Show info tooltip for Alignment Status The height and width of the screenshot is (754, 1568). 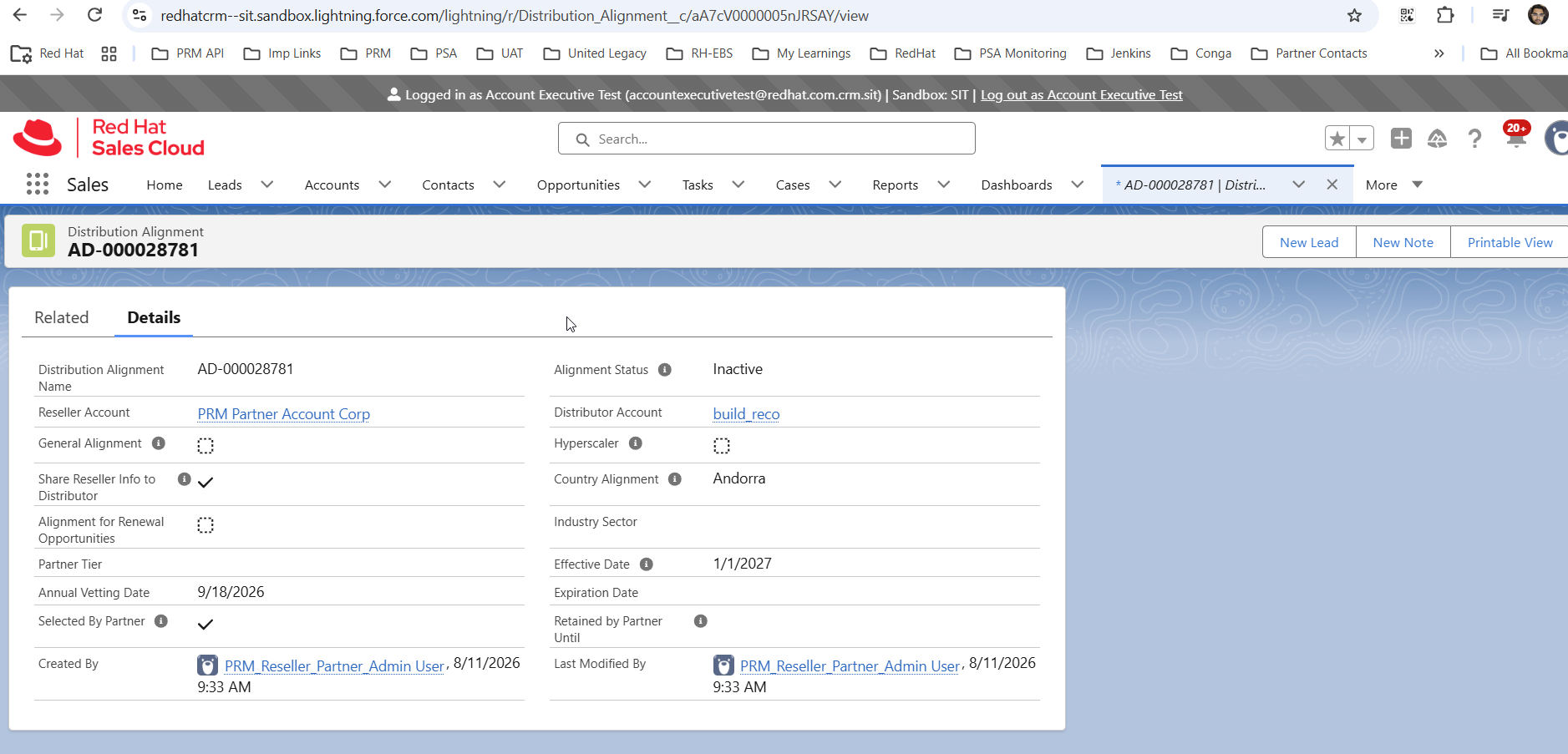(665, 370)
